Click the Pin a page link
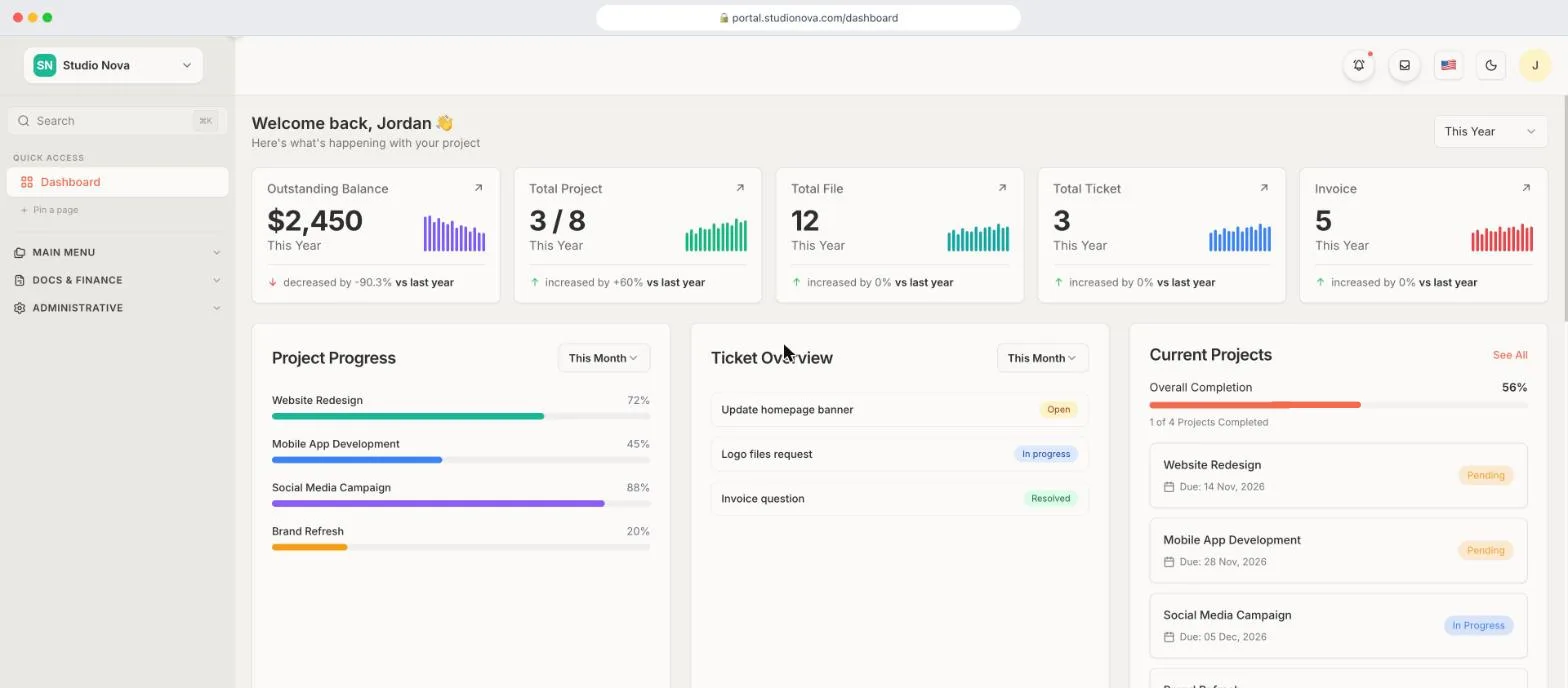 (x=50, y=210)
